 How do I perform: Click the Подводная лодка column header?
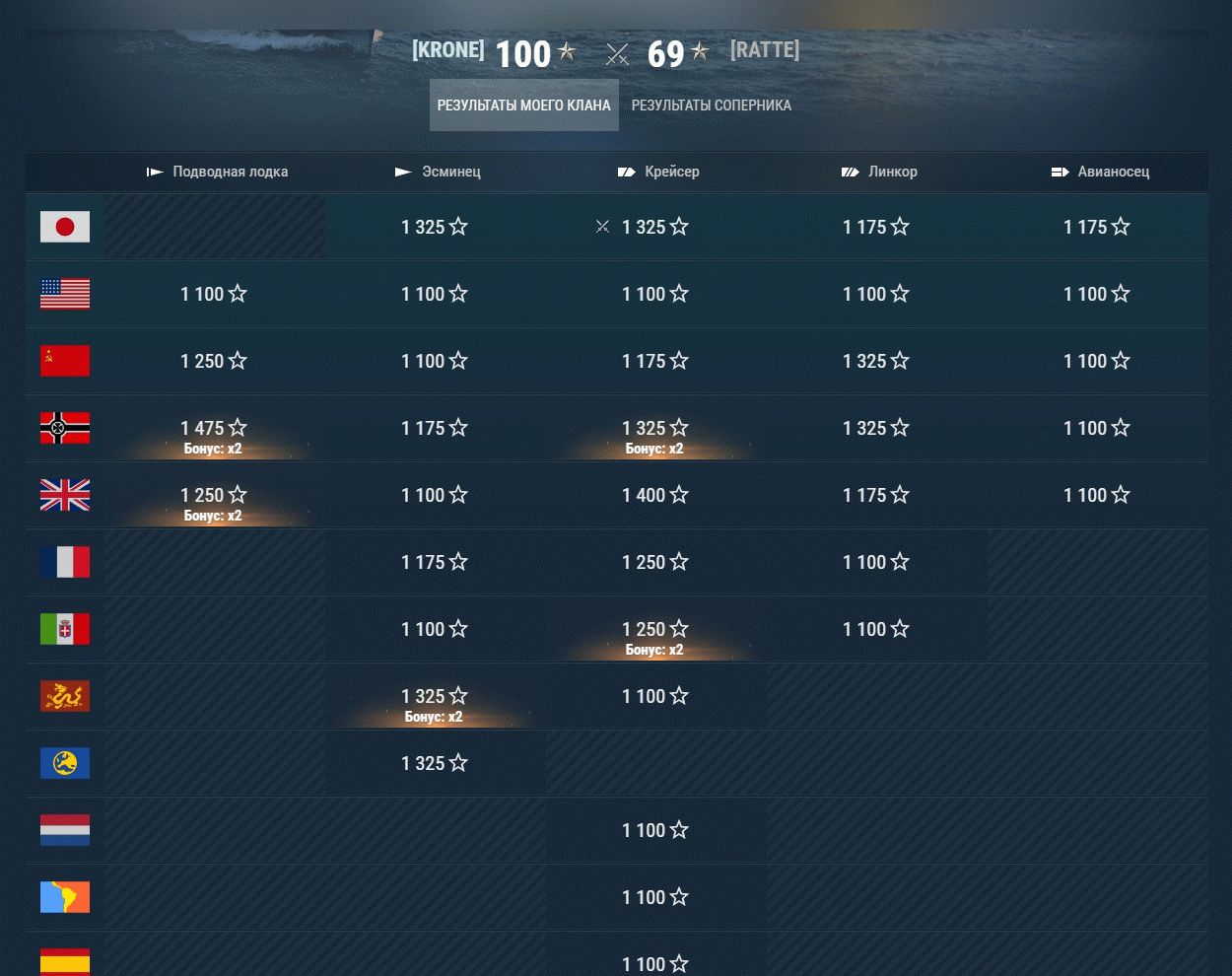[x=217, y=172]
